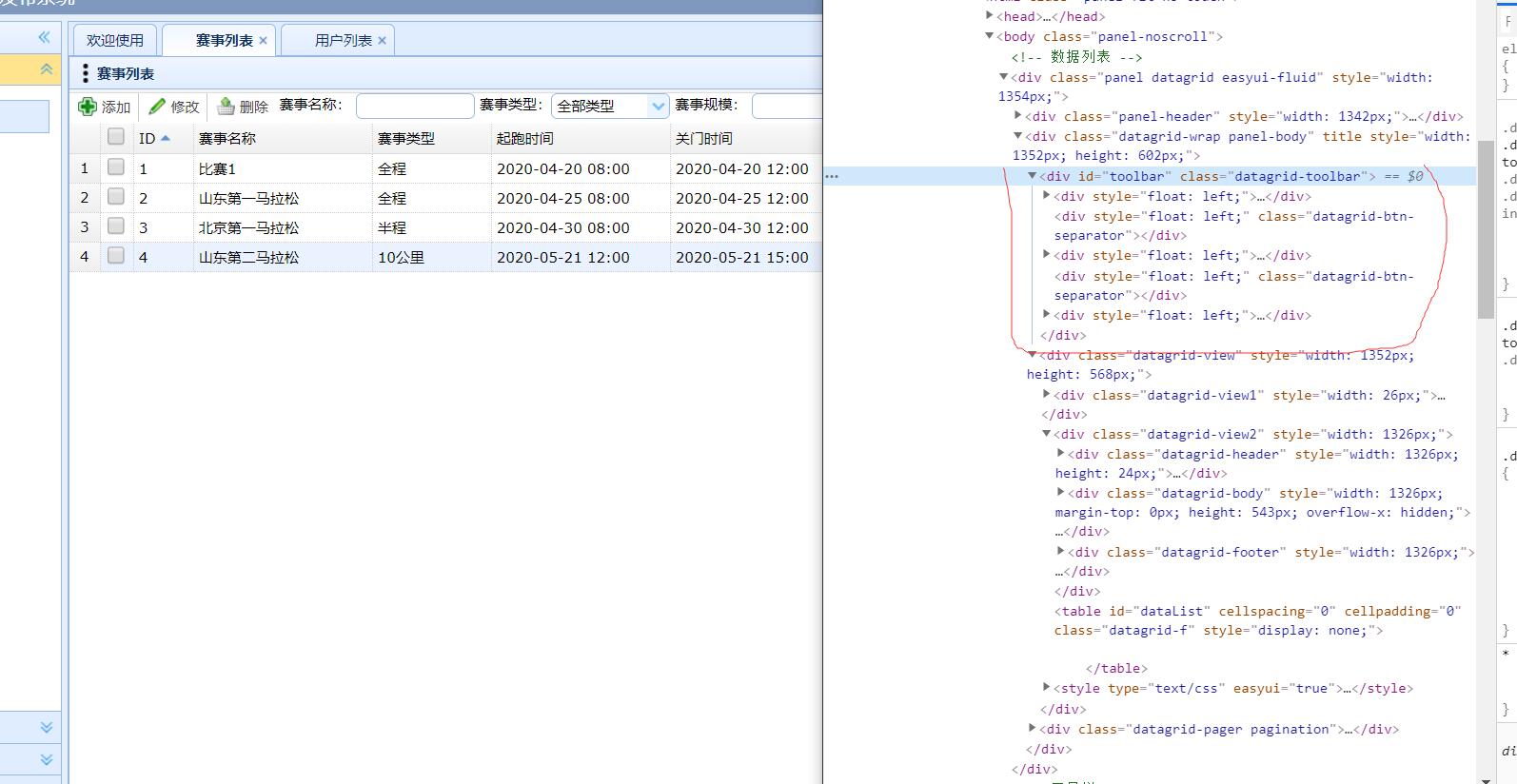The width and height of the screenshot is (1517, 784).
Task: Collapse the datagrid-view div node
Action: (x=1033, y=355)
